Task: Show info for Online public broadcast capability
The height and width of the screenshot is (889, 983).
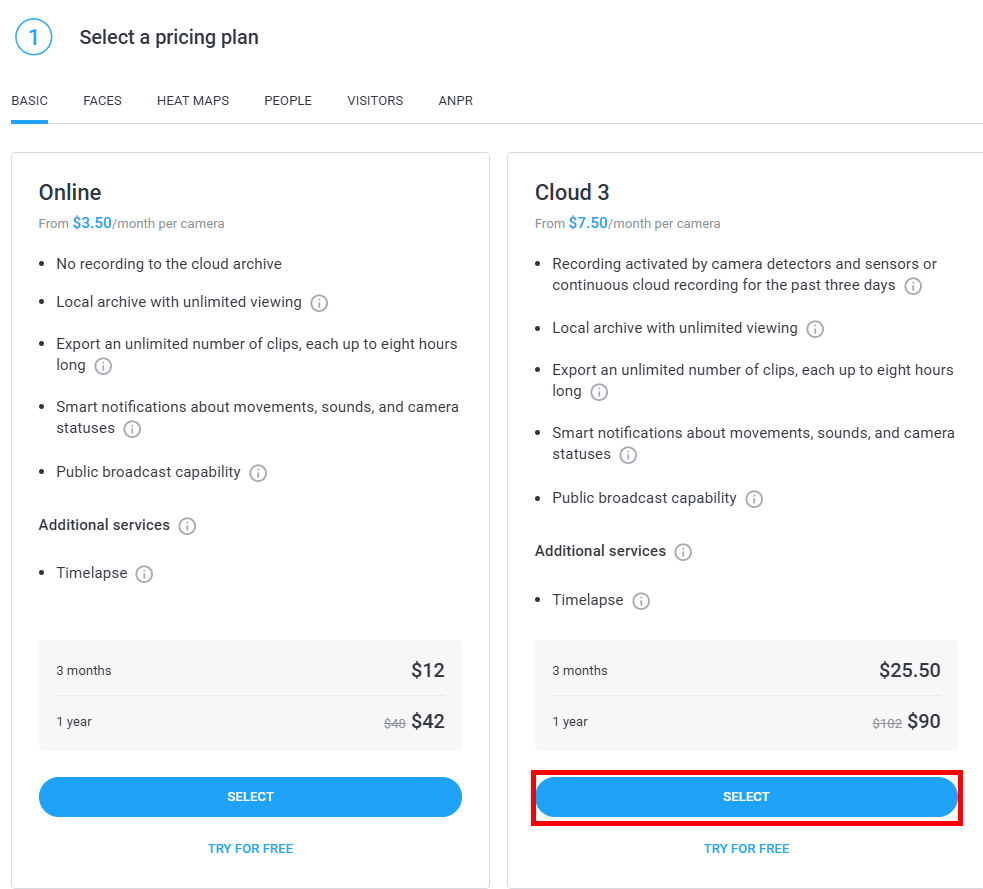Action: pyautogui.click(x=258, y=473)
